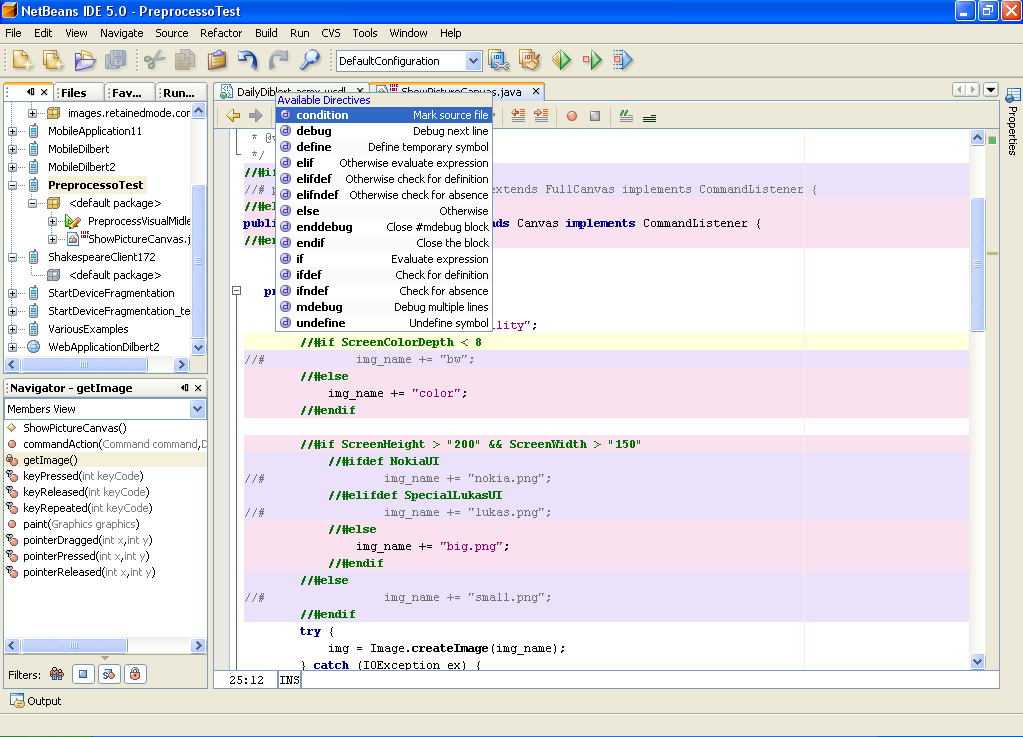Click the Find magnifier icon
The height and width of the screenshot is (737, 1023).
(310, 61)
